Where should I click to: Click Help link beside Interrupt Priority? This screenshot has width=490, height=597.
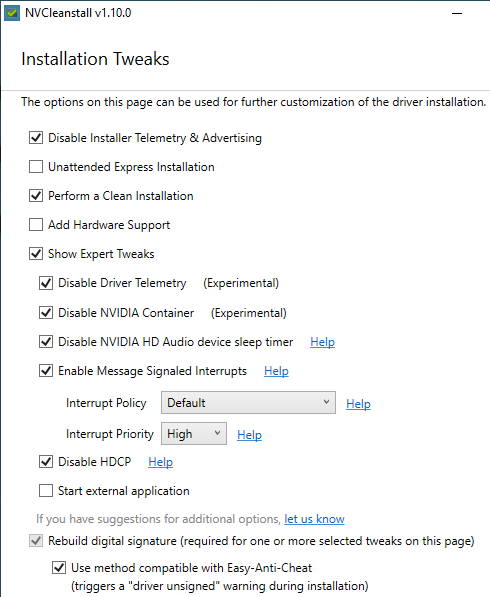249,434
